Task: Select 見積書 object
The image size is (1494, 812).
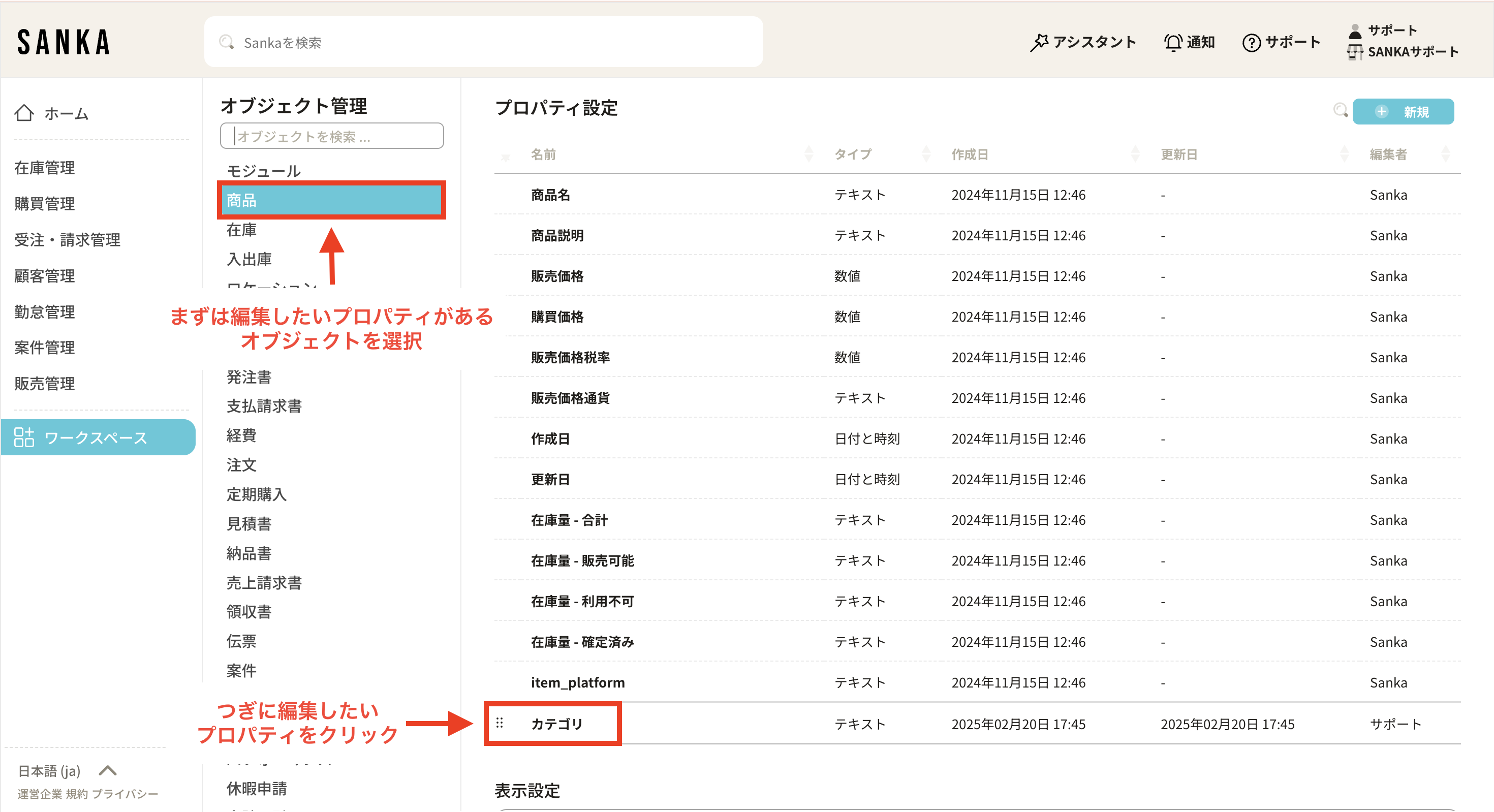Action: coord(249,524)
